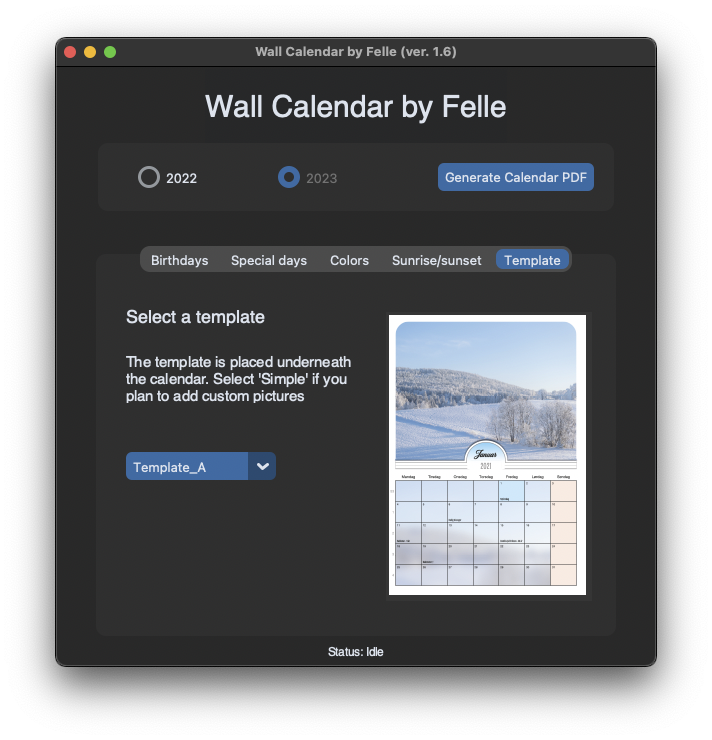Select the 2022 year radio button
712x740 pixels.
tap(149, 178)
